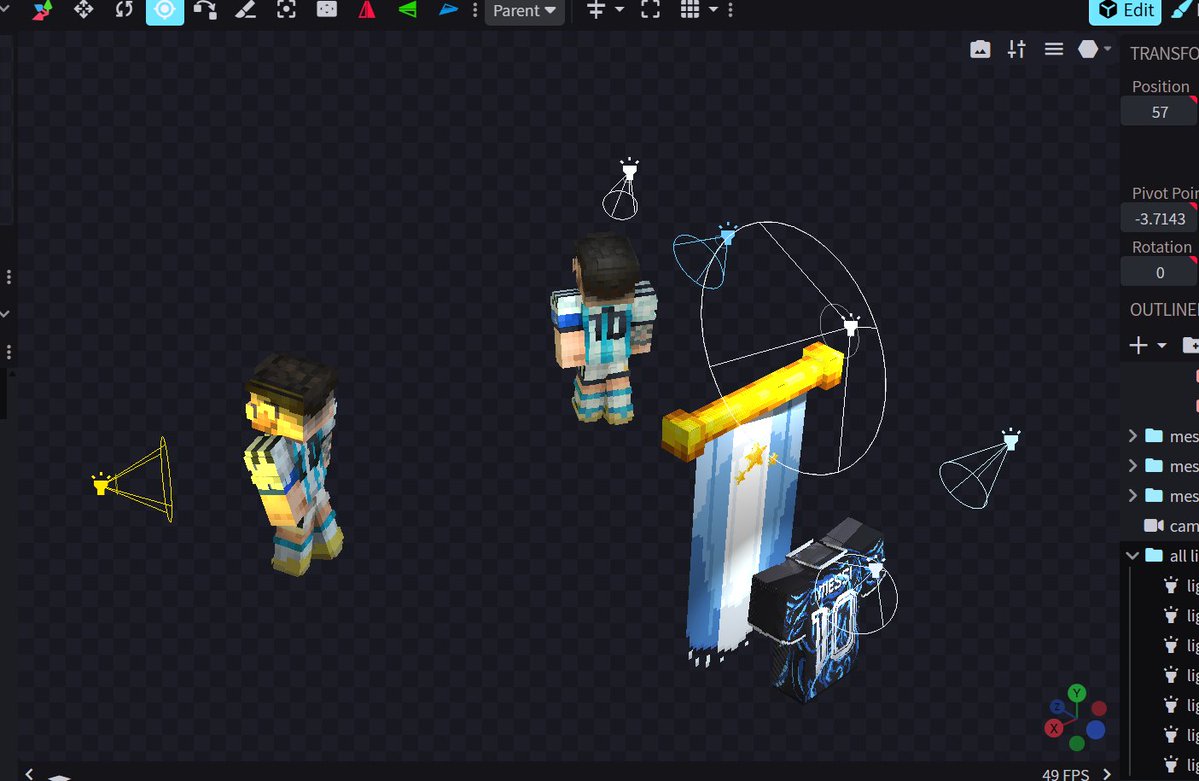Select the Pivot tool
The height and width of the screenshot is (781, 1199).
click(164, 10)
